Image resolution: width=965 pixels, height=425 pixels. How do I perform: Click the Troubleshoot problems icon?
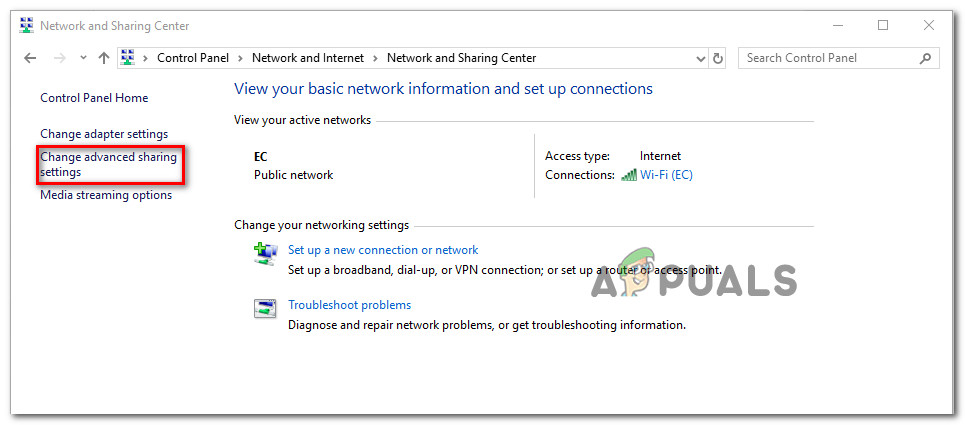(x=265, y=308)
